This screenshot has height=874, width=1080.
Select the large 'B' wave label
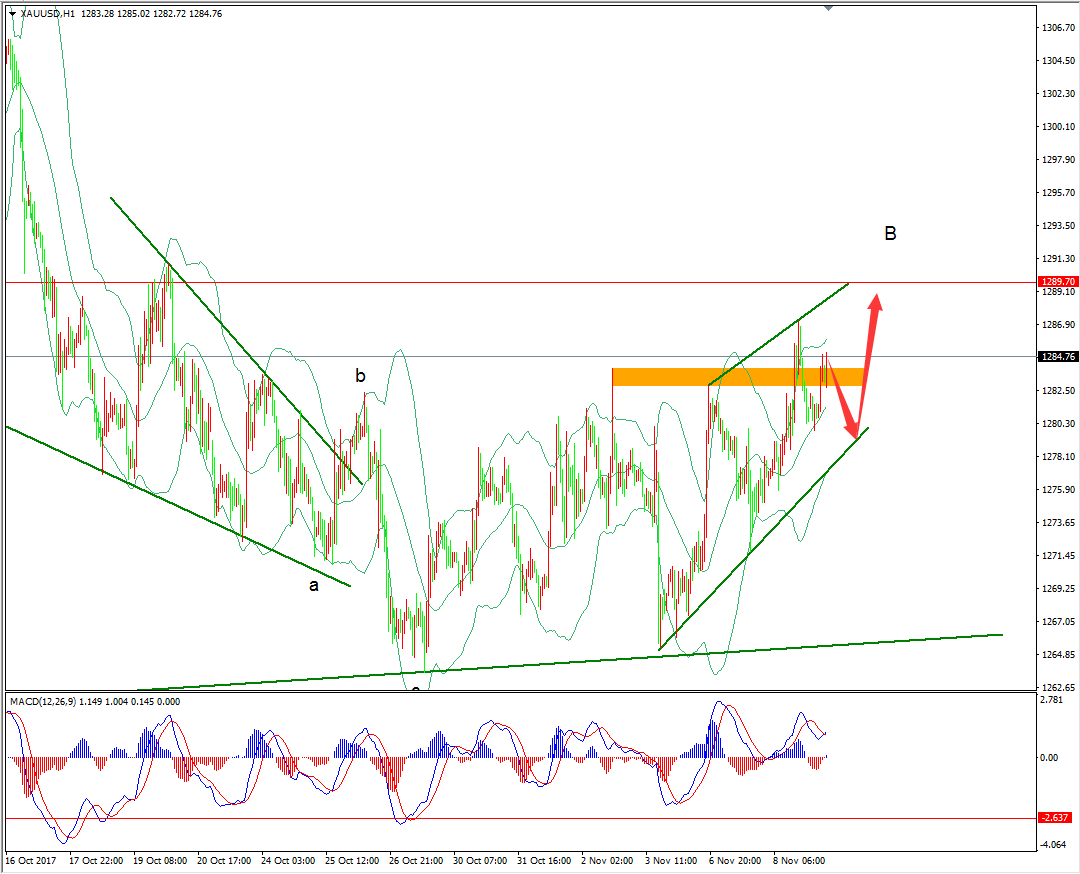[890, 233]
